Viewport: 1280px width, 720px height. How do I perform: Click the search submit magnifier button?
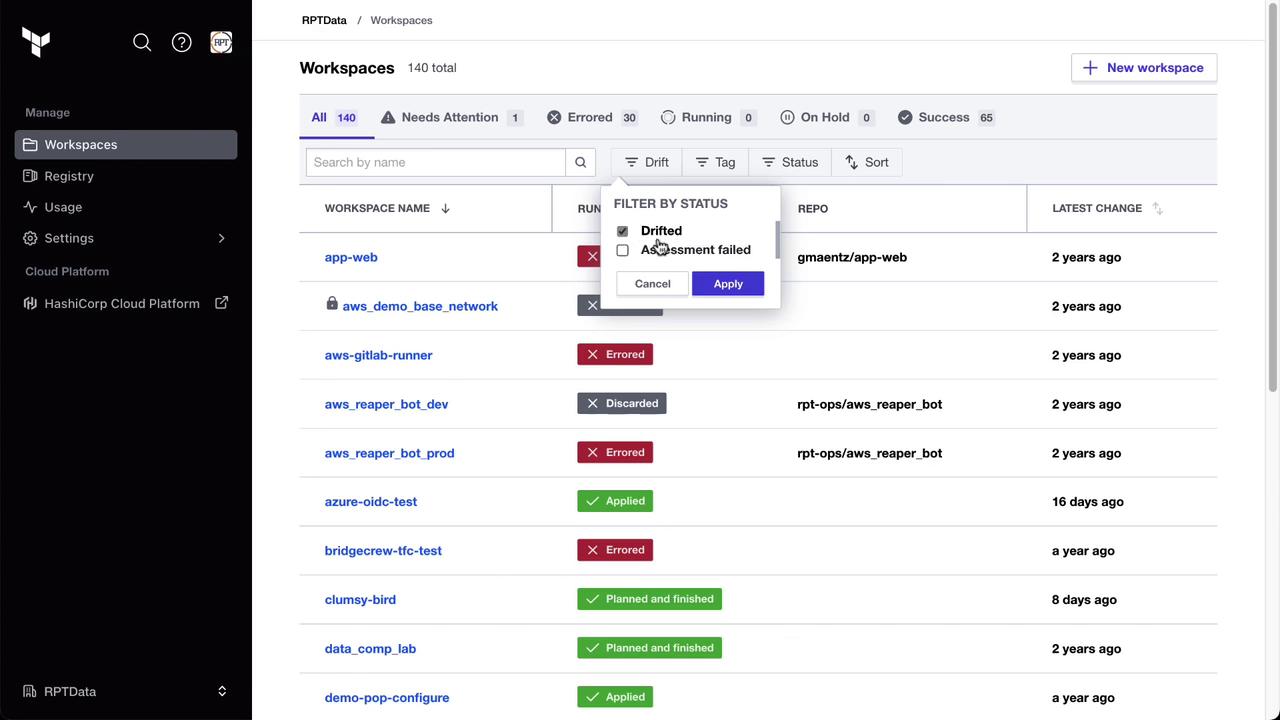click(x=580, y=162)
